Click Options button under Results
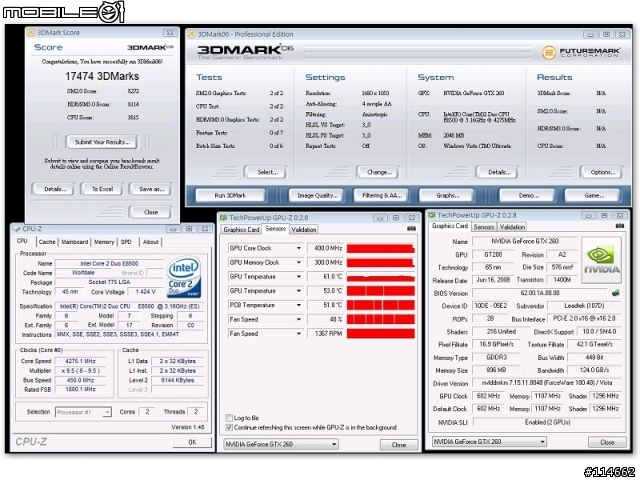Image resolution: width=640 pixels, height=480 pixels. click(x=602, y=172)
